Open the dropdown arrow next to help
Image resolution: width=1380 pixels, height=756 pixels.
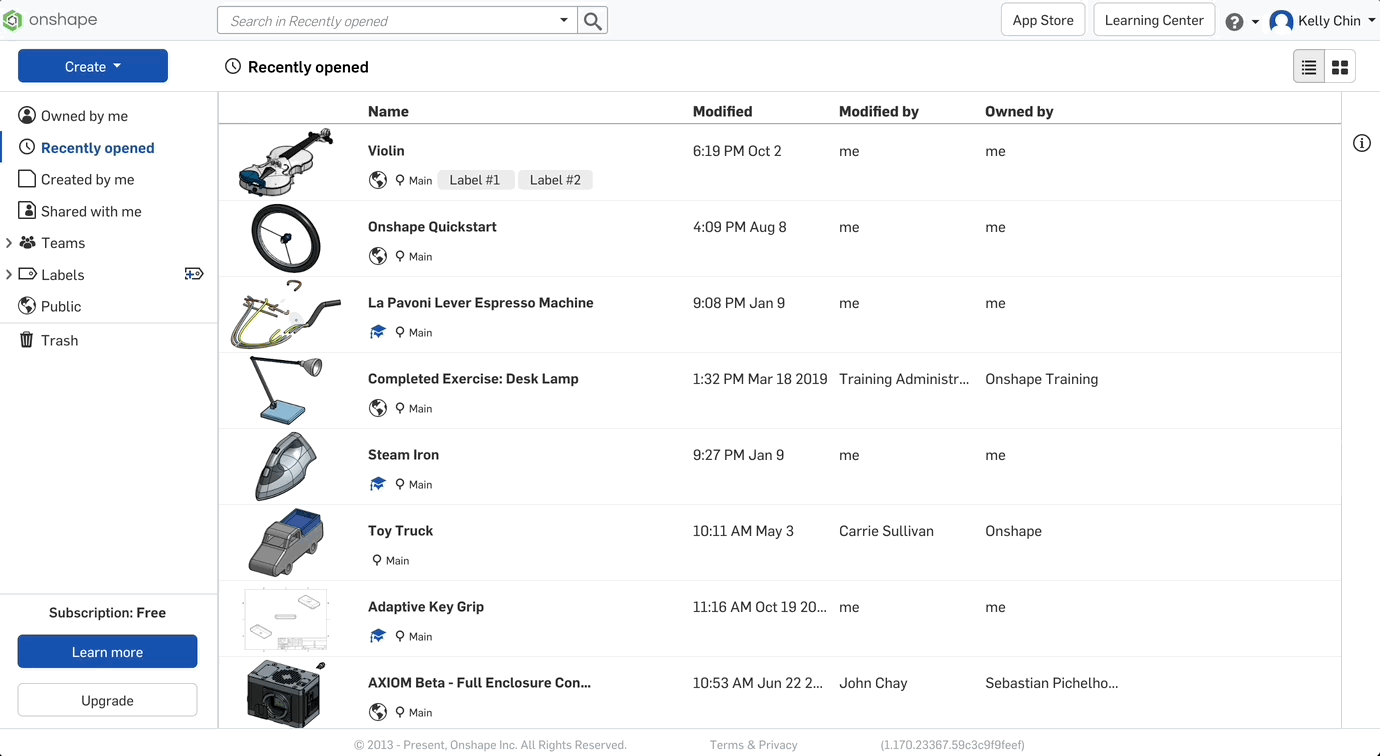click(x=1255, y=22)
